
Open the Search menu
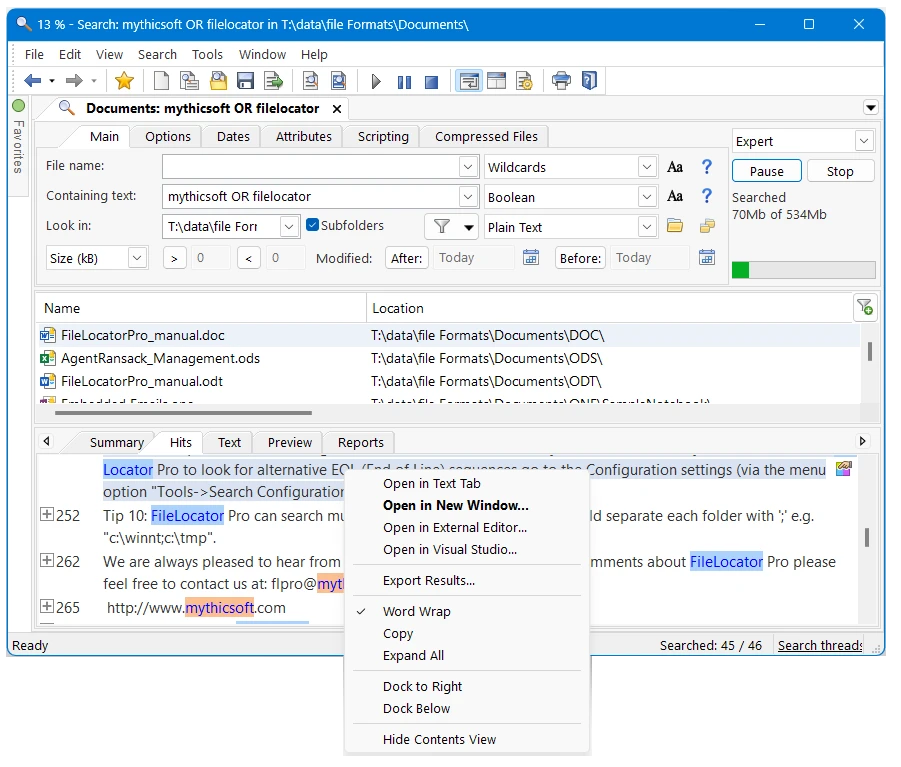tap(157, 55)
